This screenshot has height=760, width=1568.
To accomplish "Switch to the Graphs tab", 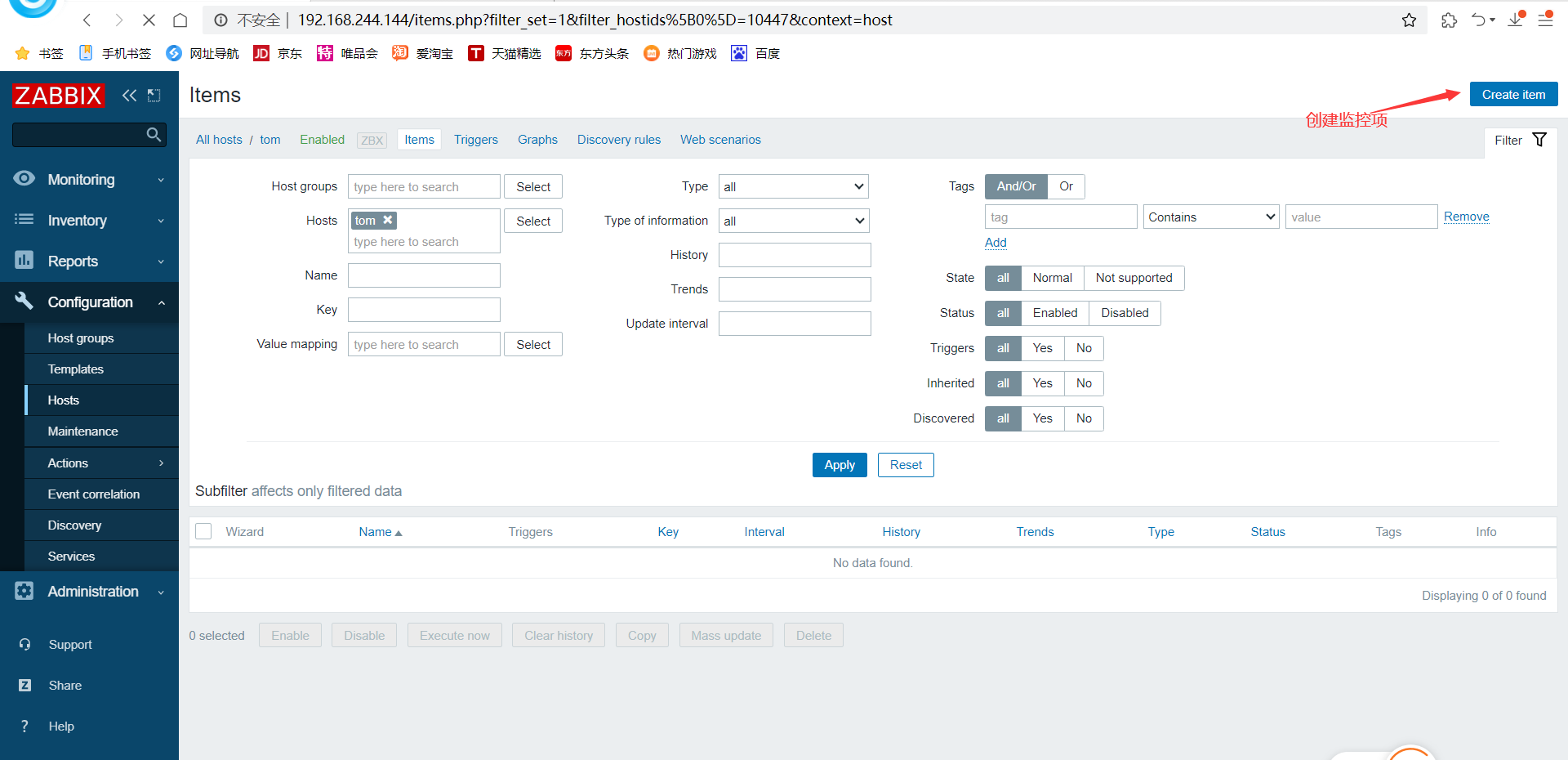I will pos(537,140).
